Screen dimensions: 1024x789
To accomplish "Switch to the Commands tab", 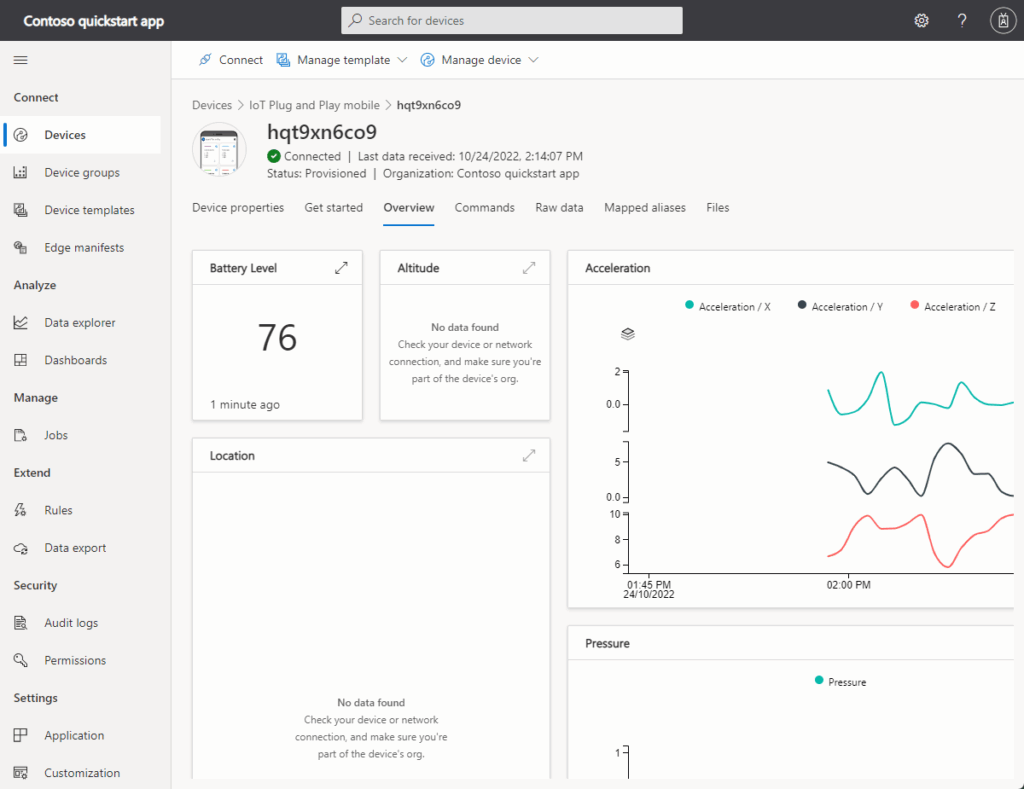I will point(484,208).
